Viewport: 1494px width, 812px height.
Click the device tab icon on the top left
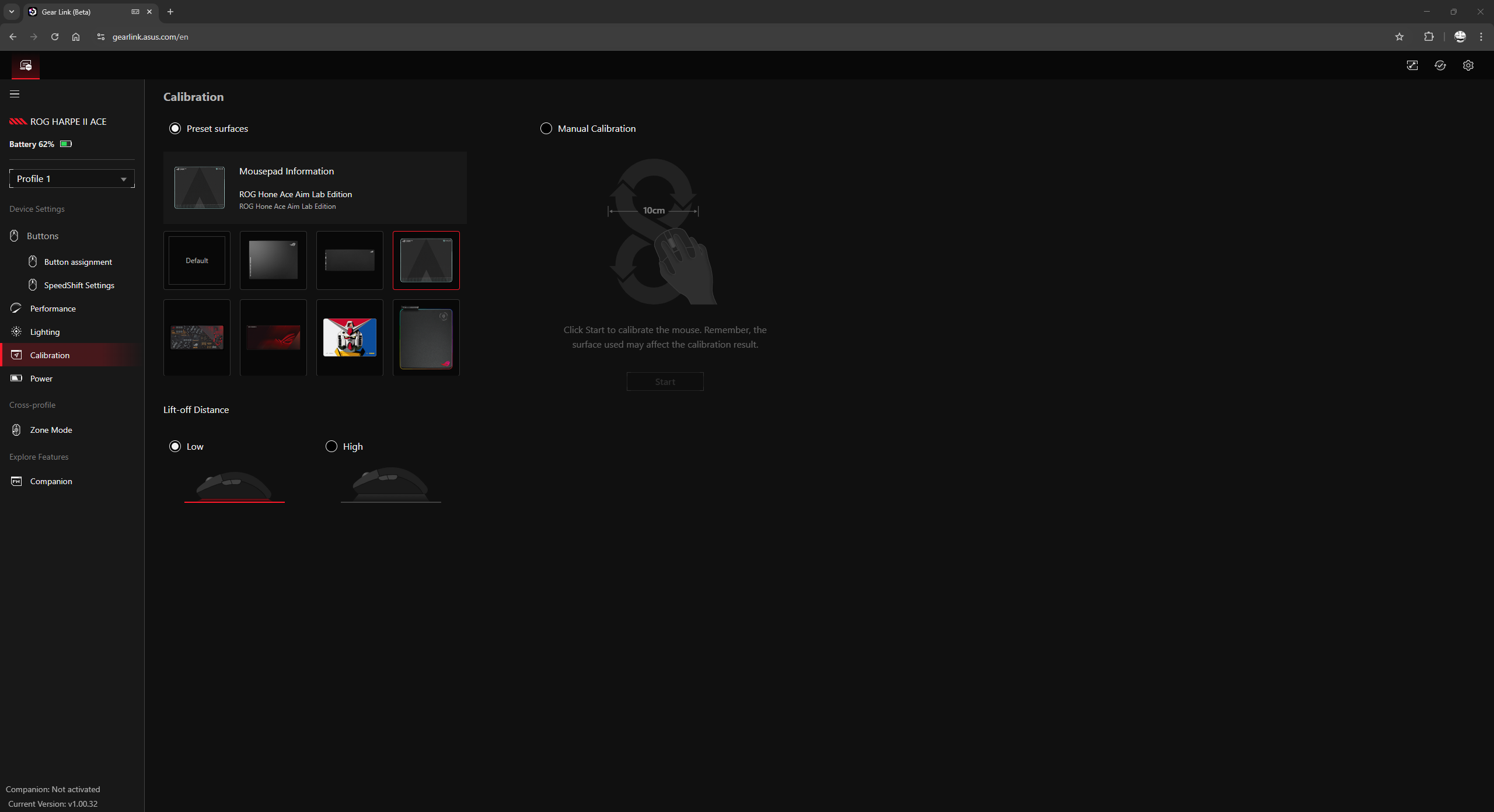[x=26, y=65]
